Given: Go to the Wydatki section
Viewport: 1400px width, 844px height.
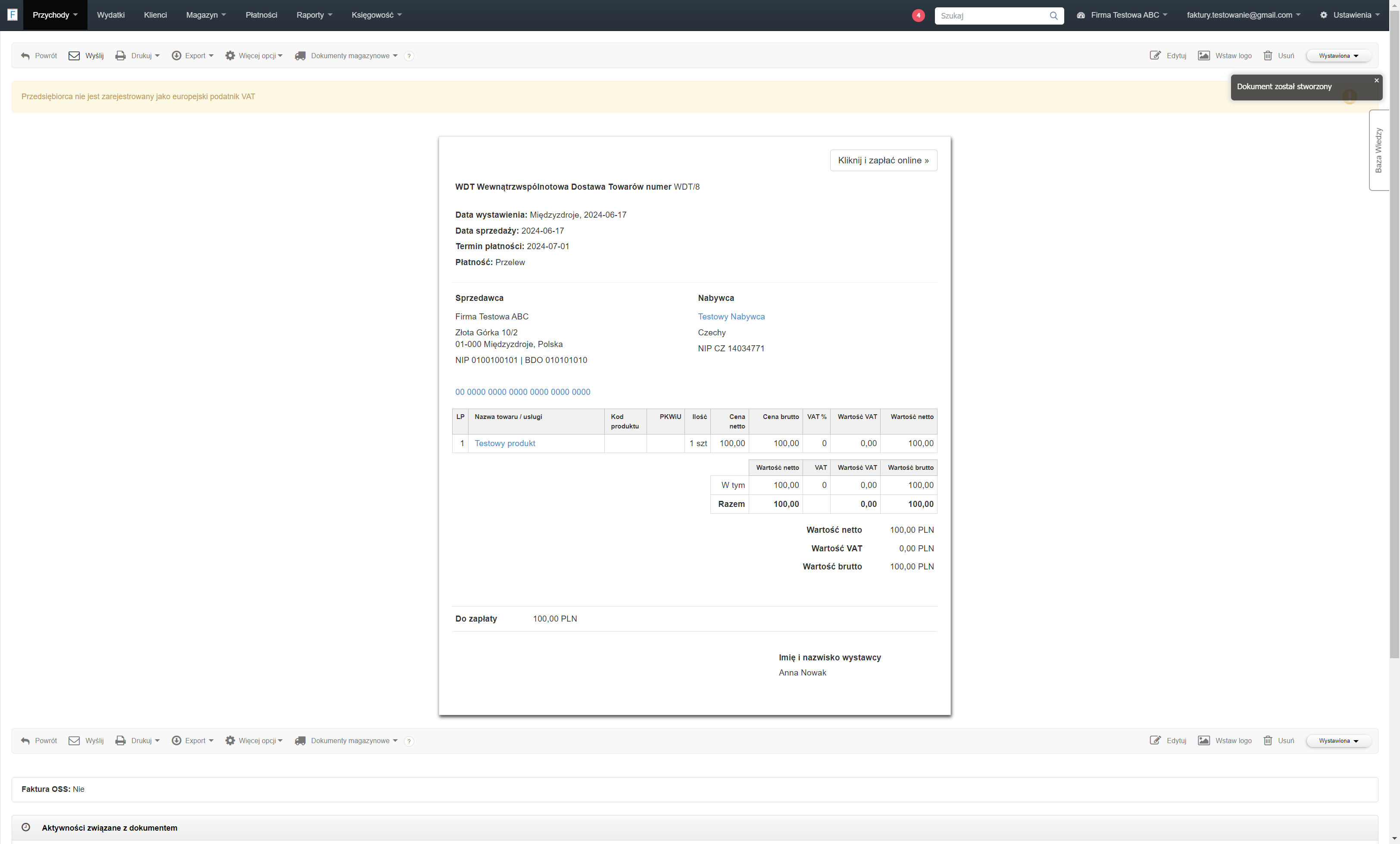Looking at the screenshot, I should [x=111, y=15].
